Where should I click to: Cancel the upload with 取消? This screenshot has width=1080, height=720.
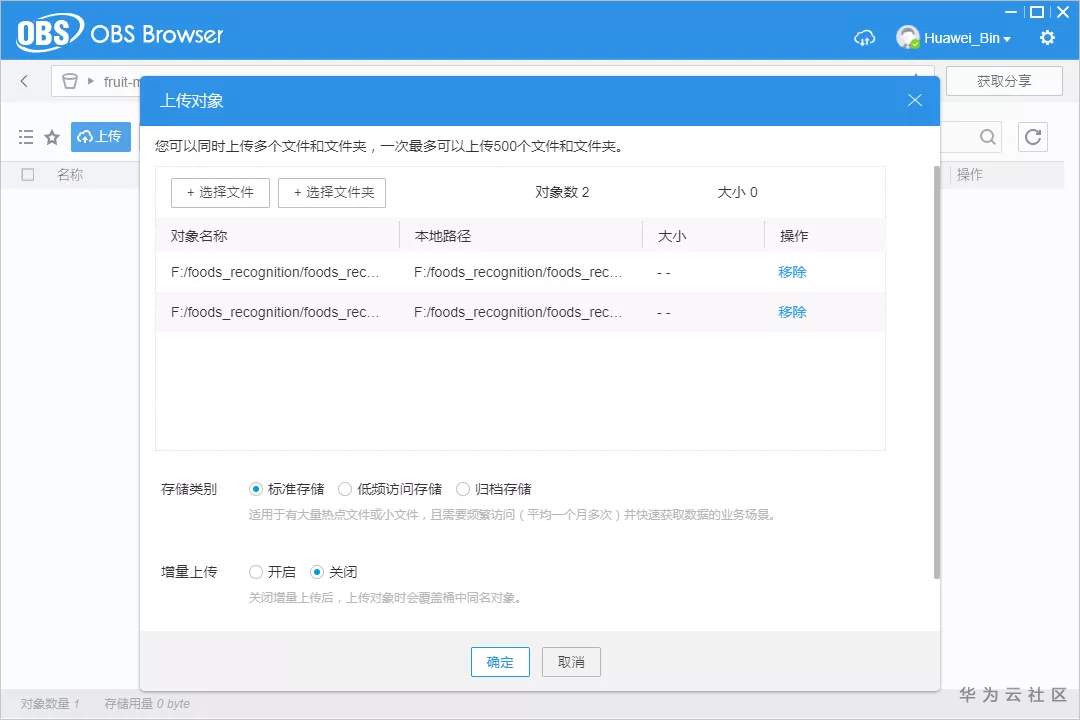(x=571, y=662)
